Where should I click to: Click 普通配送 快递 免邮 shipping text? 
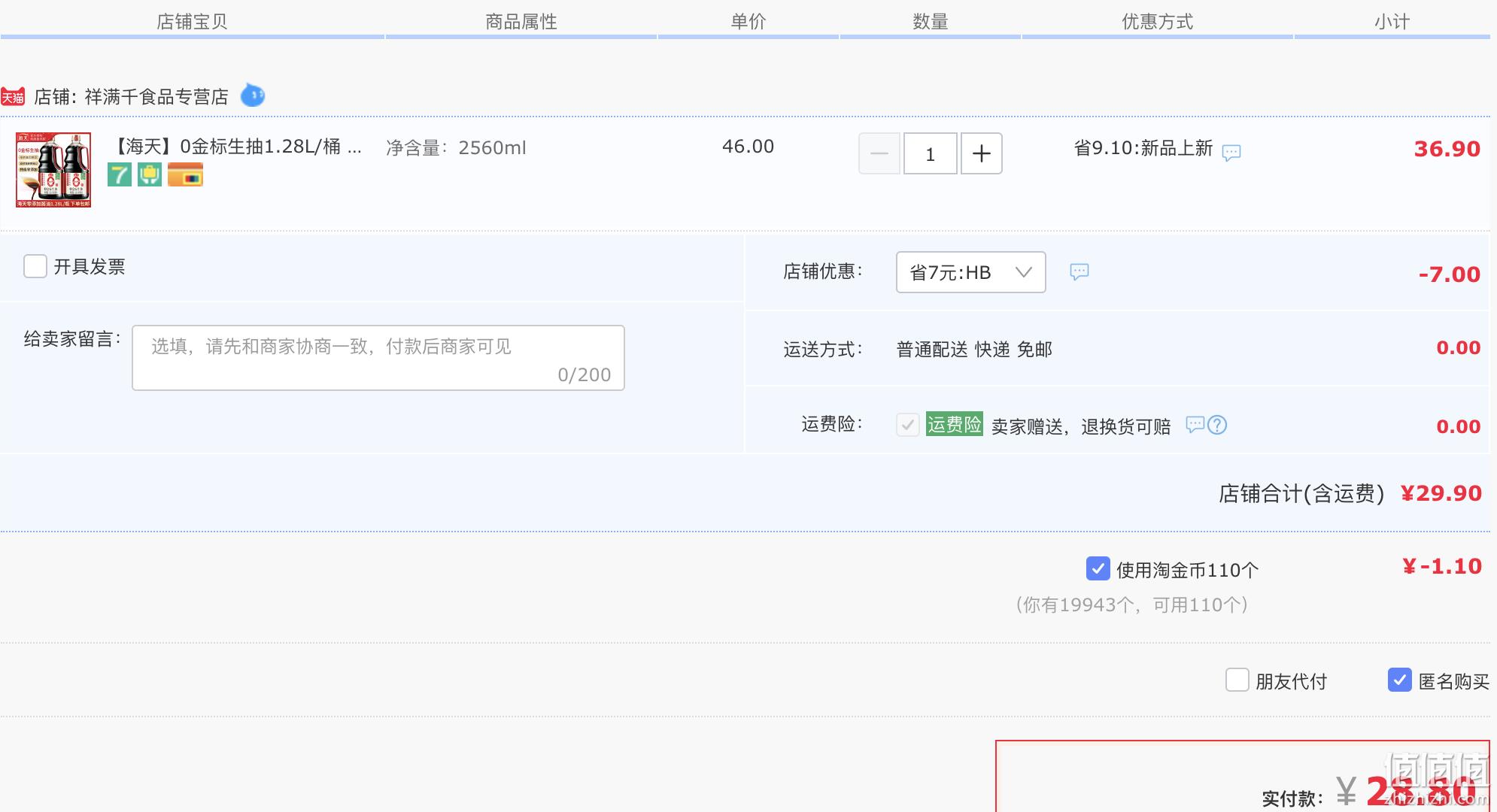point(974,350)
